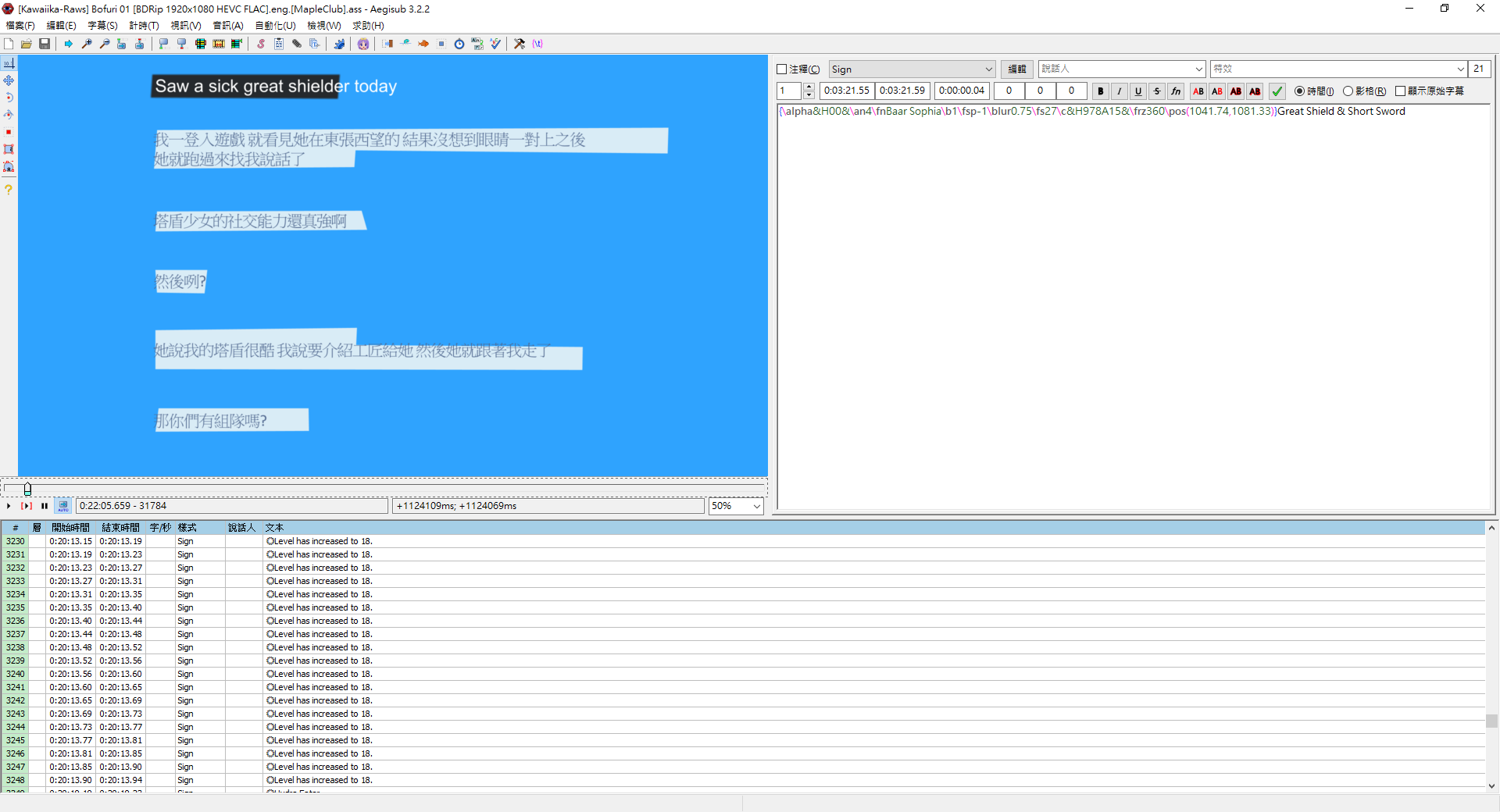Open the 說話人 actor dropdown

[1122, 69]
